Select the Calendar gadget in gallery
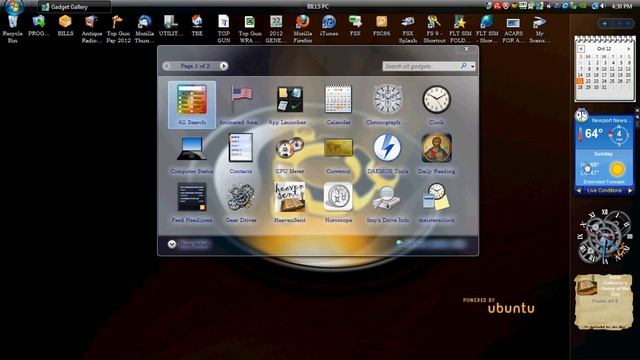 click(x=338, y=104)
